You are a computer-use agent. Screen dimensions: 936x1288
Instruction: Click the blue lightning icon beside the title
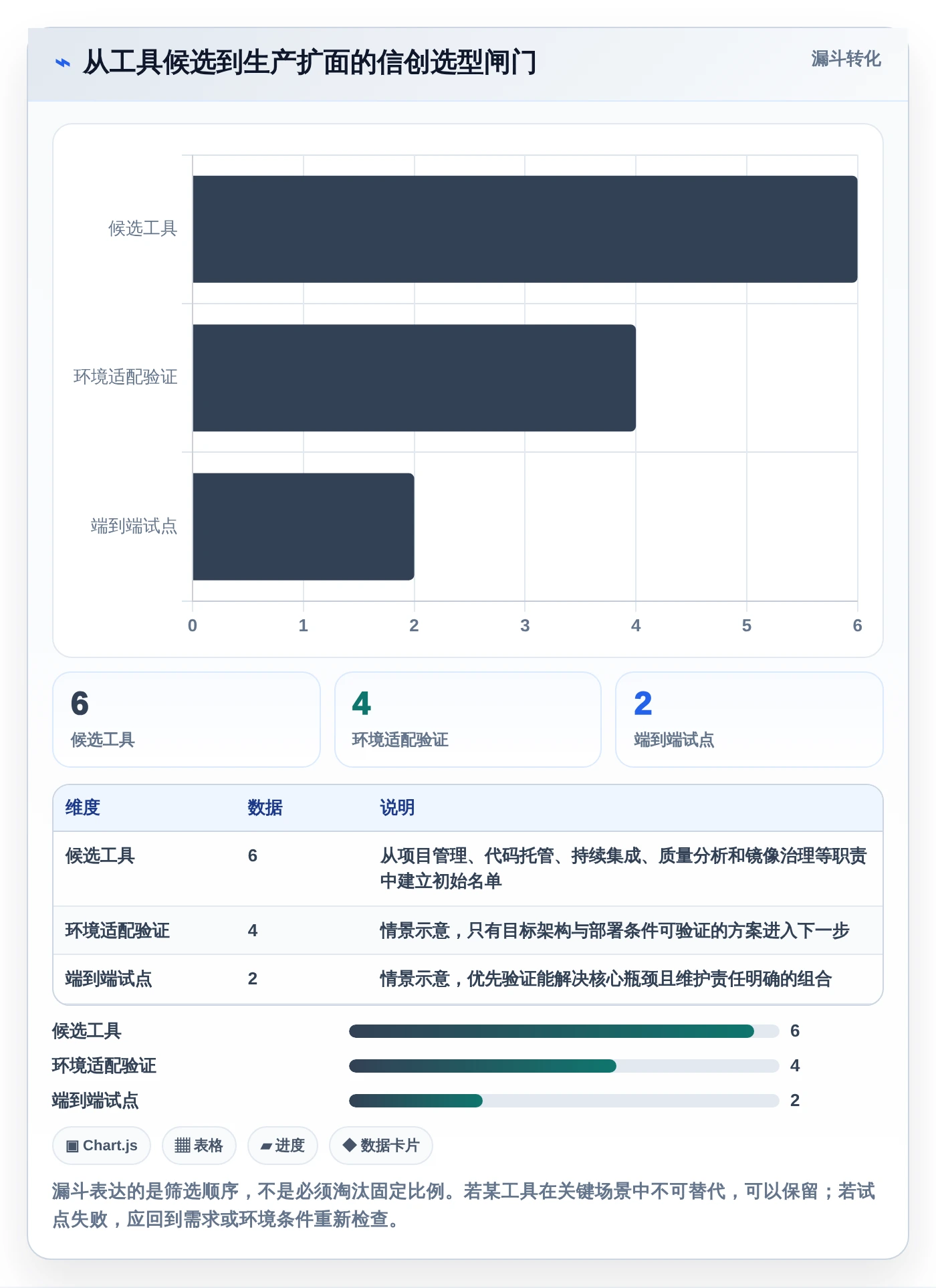coord(62,63)
